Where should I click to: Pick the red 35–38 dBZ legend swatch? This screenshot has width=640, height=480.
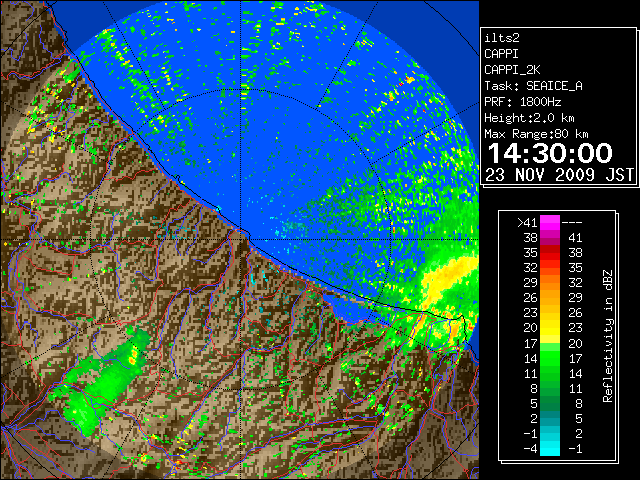click(x=550, y=253)
